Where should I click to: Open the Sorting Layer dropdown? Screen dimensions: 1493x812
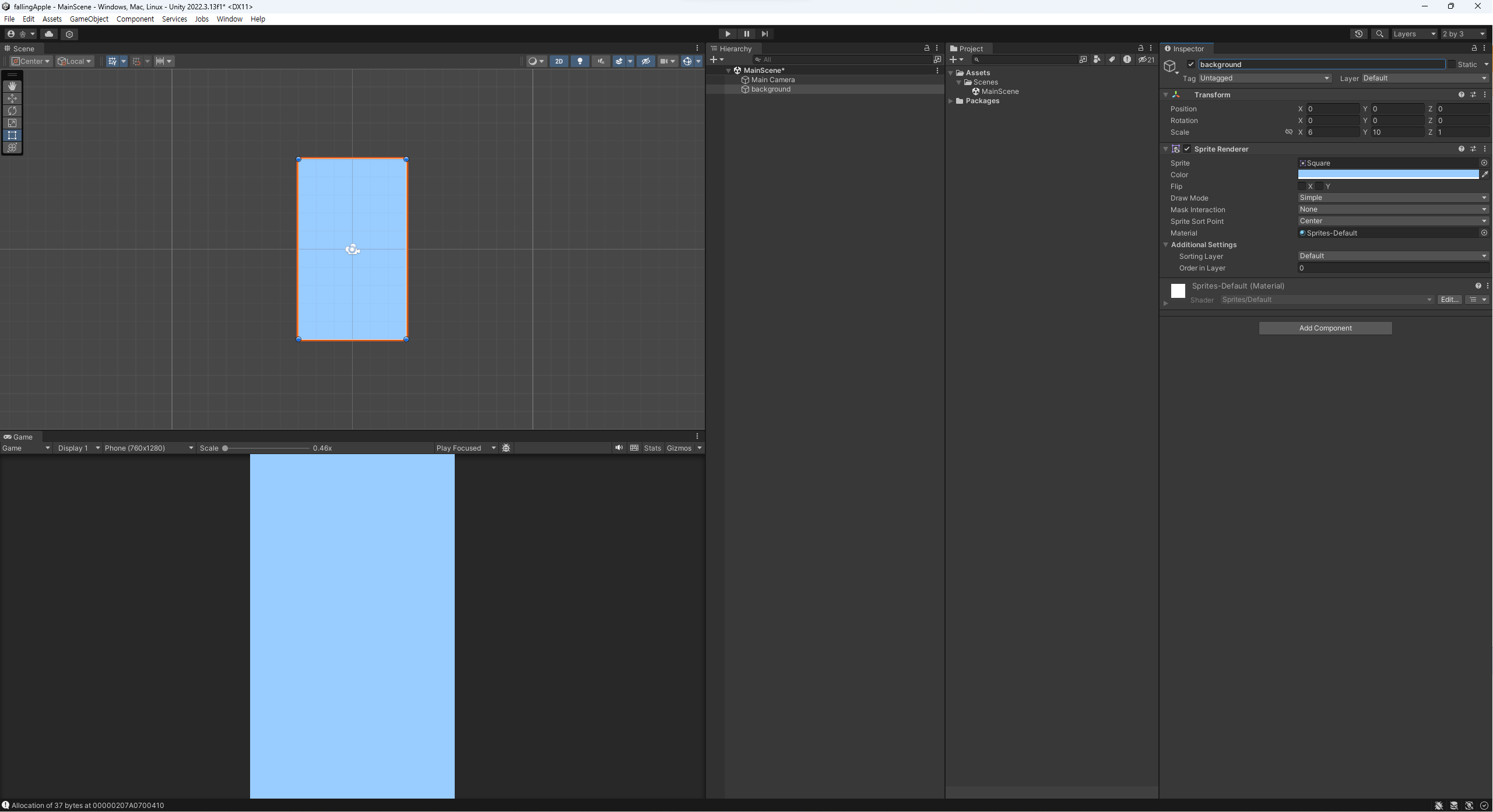(1390, 255)
